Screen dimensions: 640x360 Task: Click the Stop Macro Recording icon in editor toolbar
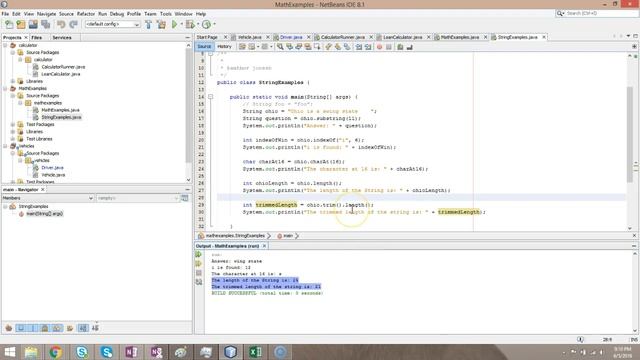point(389,47)
